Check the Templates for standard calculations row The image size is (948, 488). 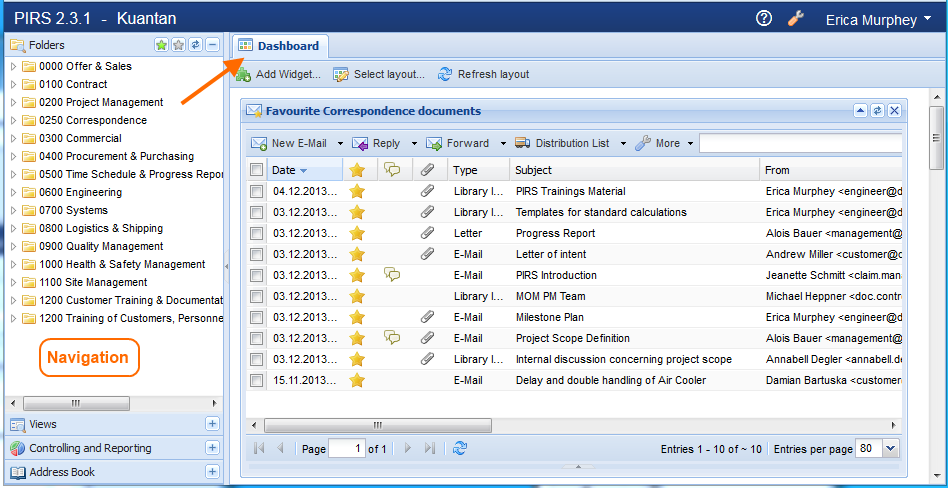click(256, 212)
